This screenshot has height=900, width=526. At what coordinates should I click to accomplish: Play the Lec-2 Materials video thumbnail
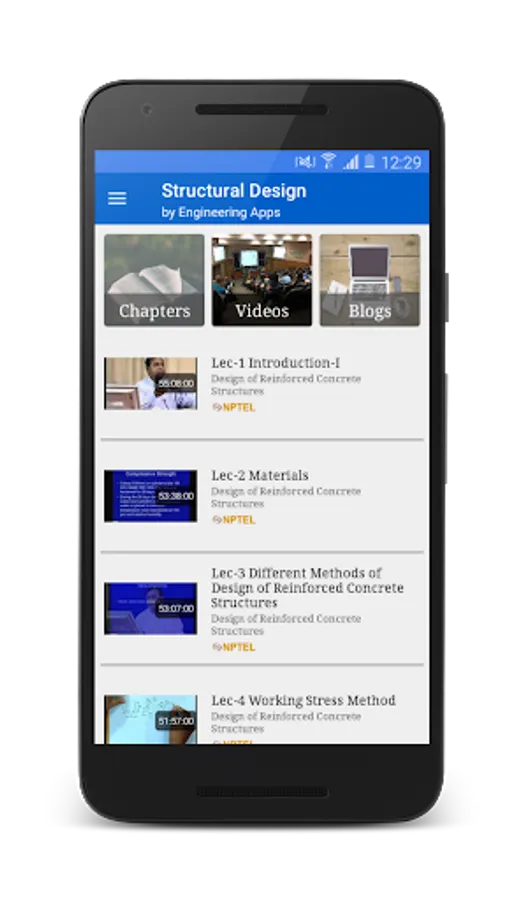coord(150,496)
